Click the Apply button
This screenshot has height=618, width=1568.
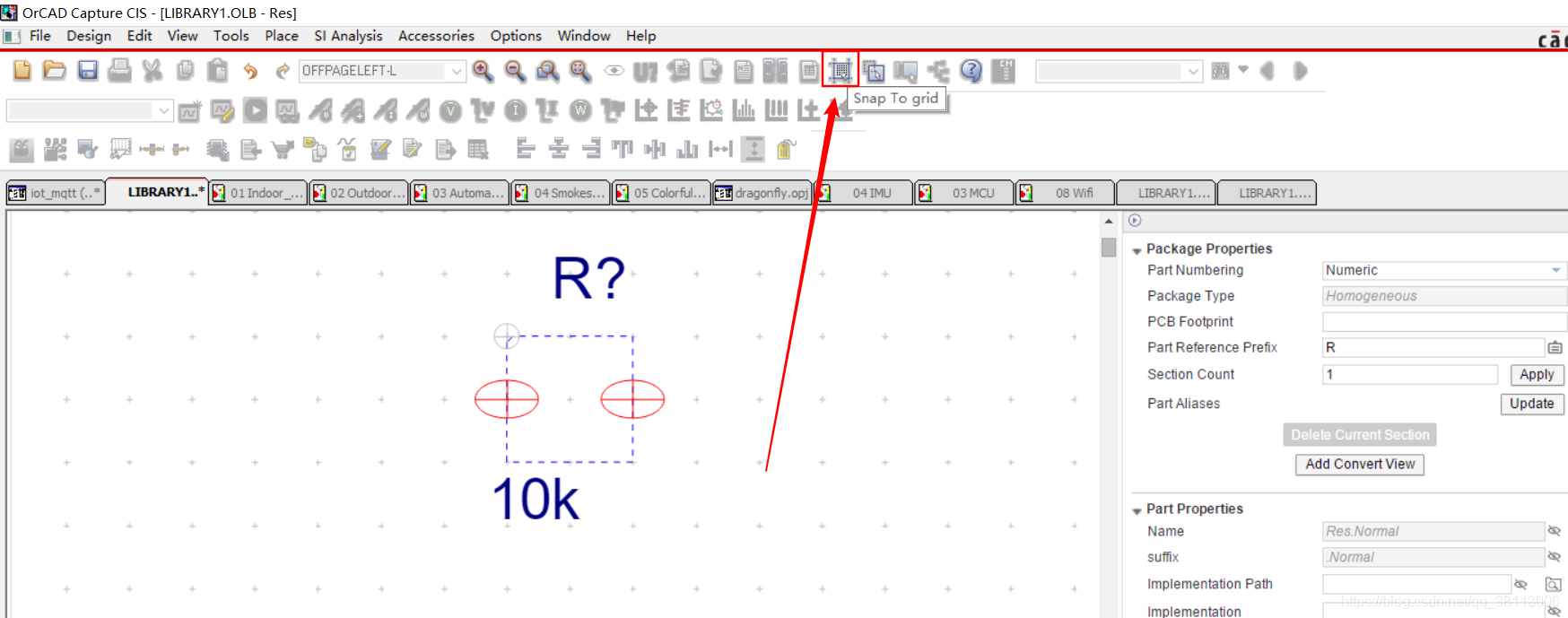click(1536, 375)
